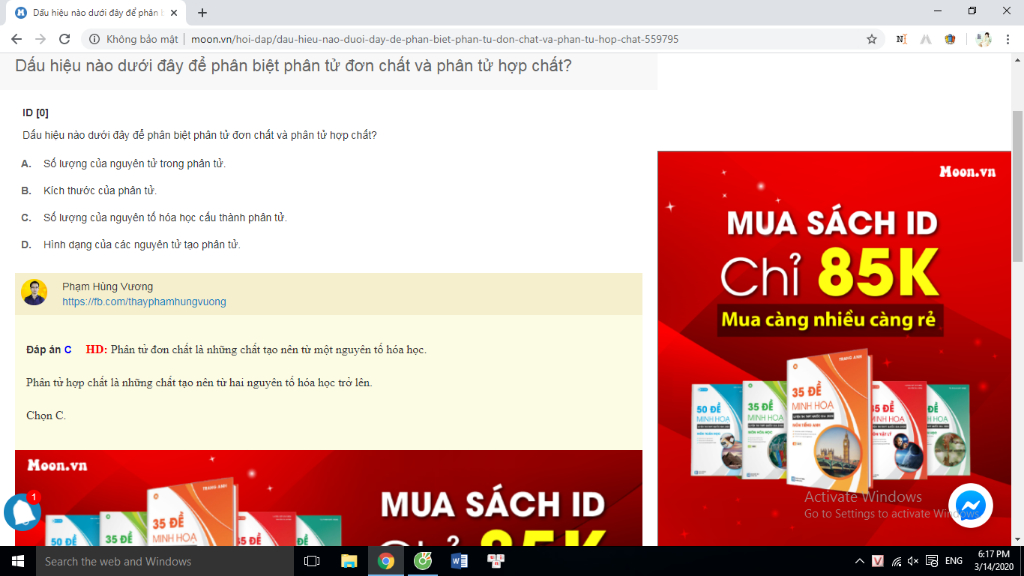Click the scrollbar up arrow
1024x576 pixels.
[1017, 60]
